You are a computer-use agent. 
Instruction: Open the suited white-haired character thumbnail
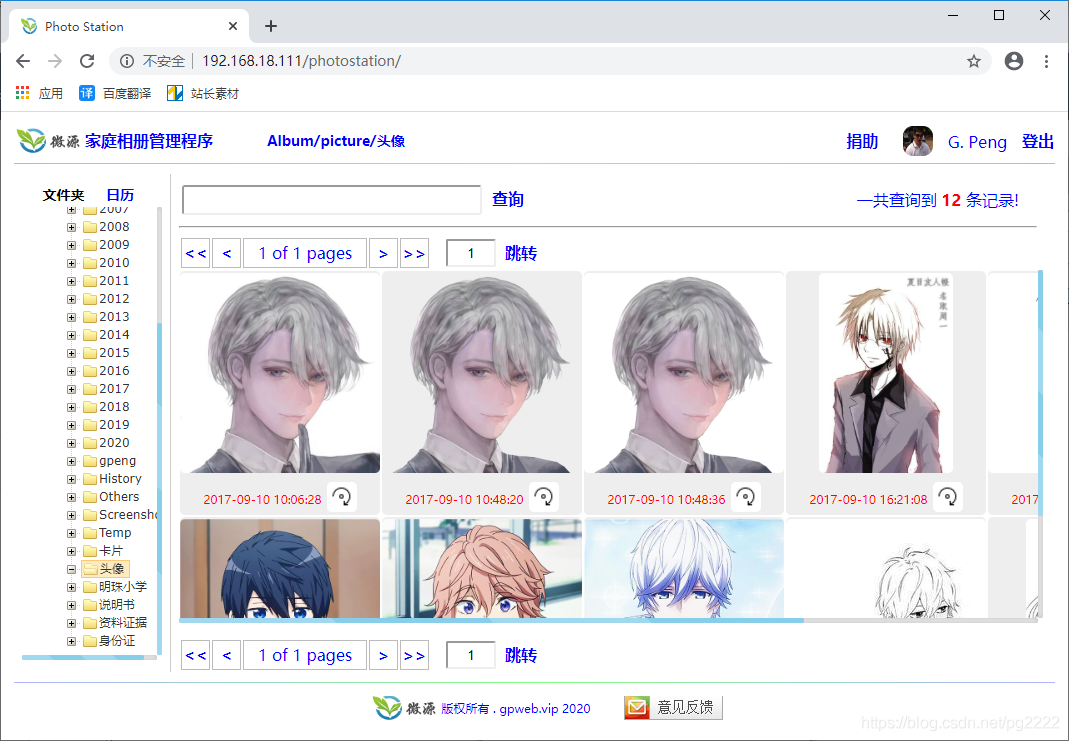point(885,373)
